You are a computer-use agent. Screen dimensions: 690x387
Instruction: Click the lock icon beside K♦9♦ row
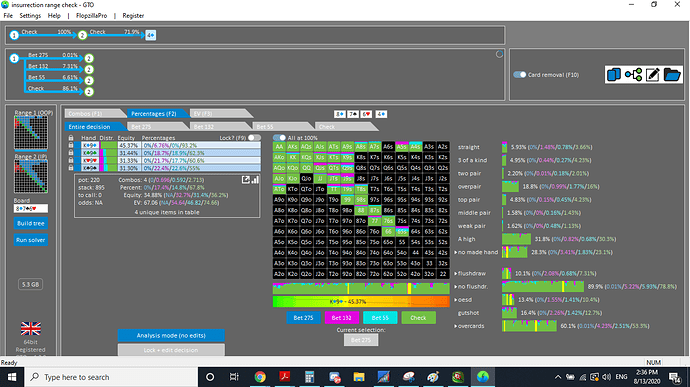(x=71, y=145)
